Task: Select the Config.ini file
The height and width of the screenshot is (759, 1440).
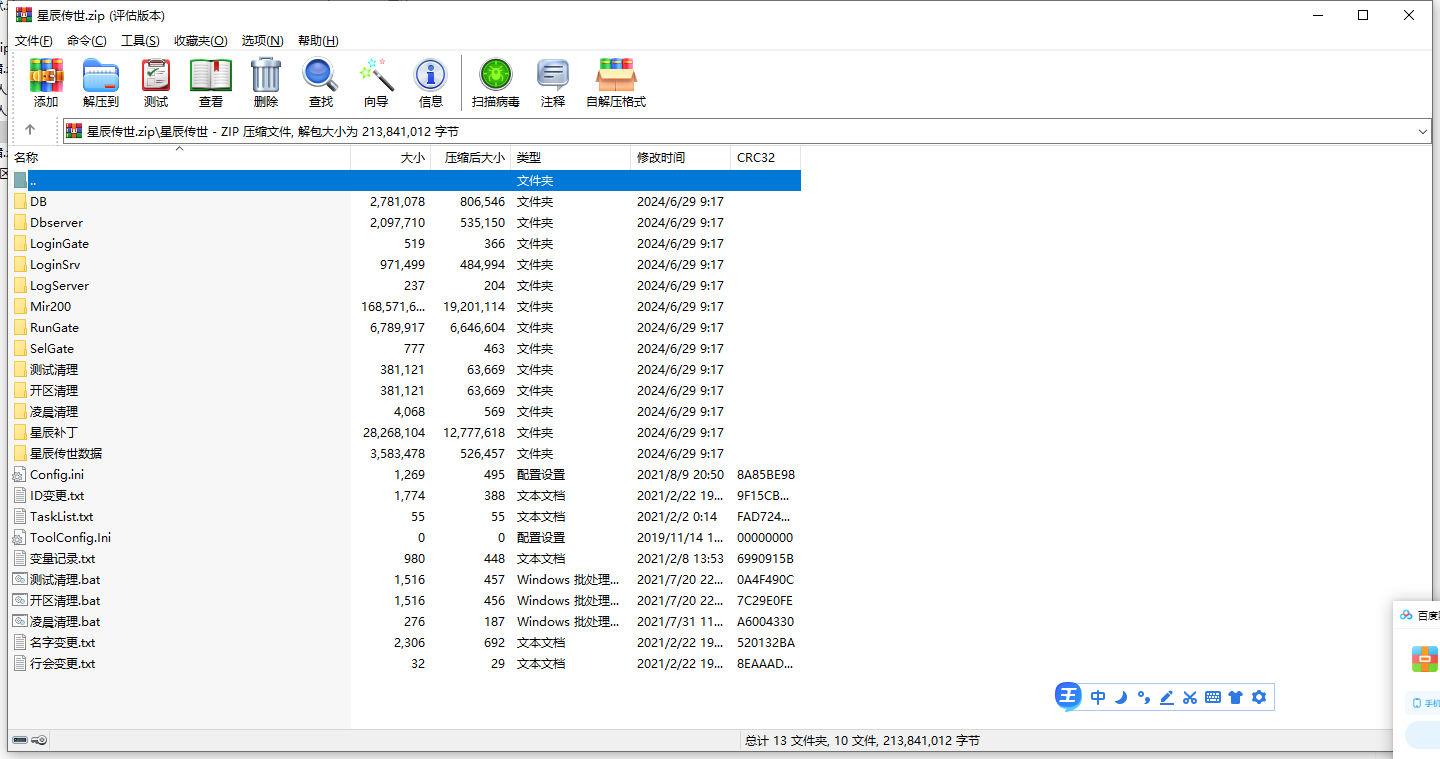Action: pos(57,475)
